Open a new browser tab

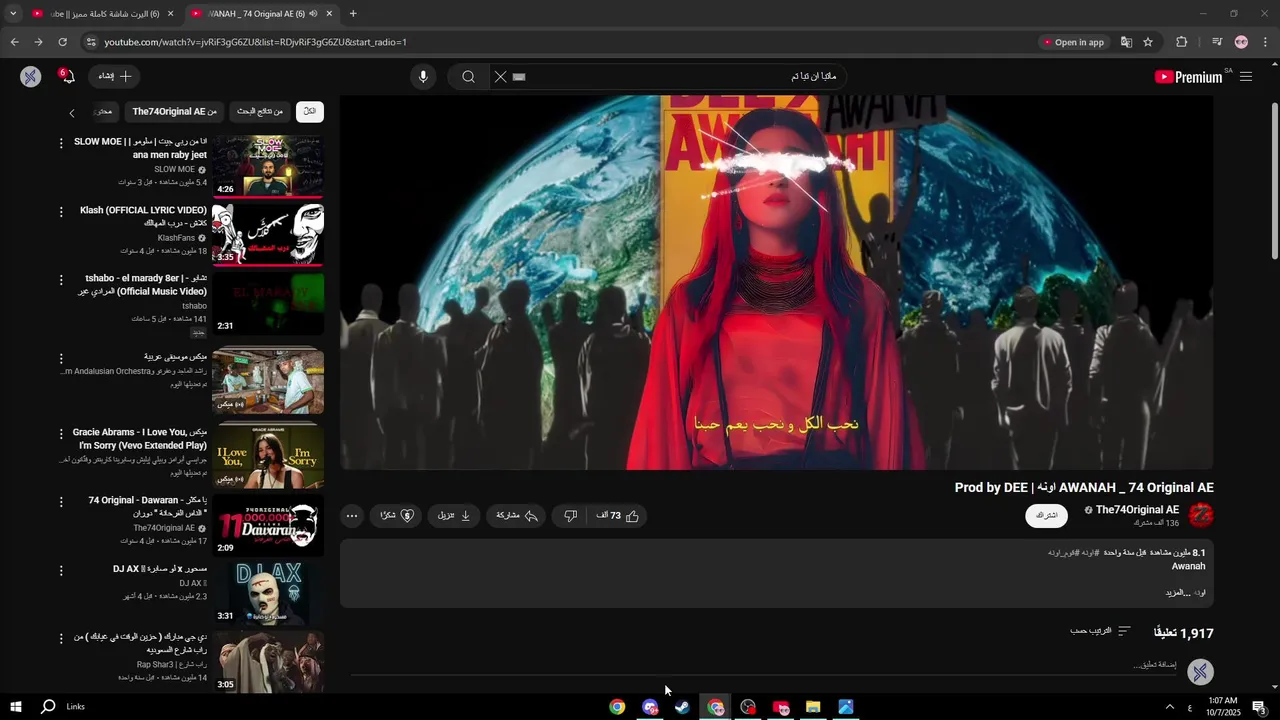click(353, 14)
